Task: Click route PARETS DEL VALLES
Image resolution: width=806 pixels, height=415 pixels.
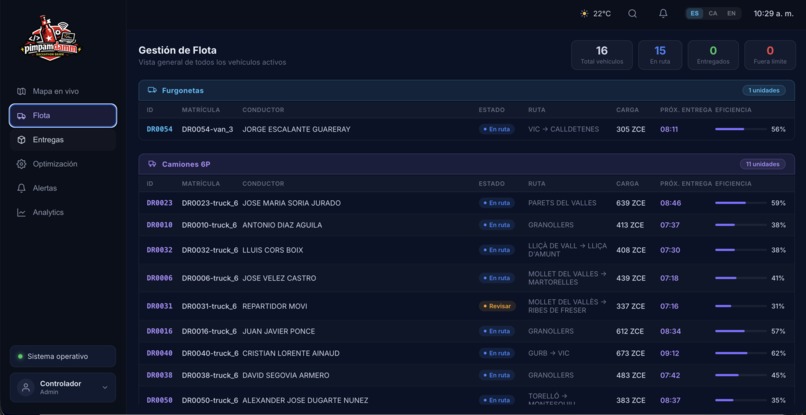Action: (562, 203)
